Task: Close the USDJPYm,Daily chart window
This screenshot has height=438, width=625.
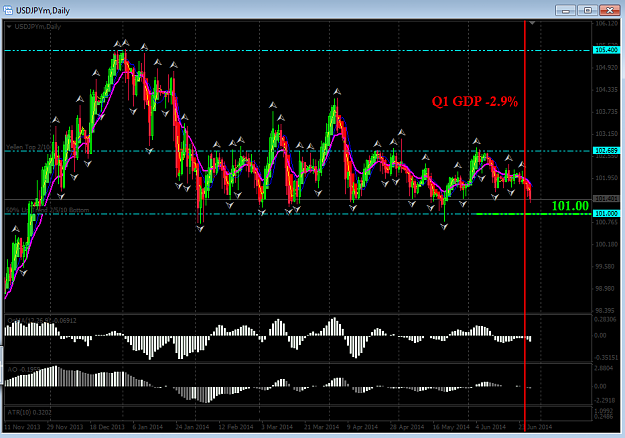Action: point(609,10)
